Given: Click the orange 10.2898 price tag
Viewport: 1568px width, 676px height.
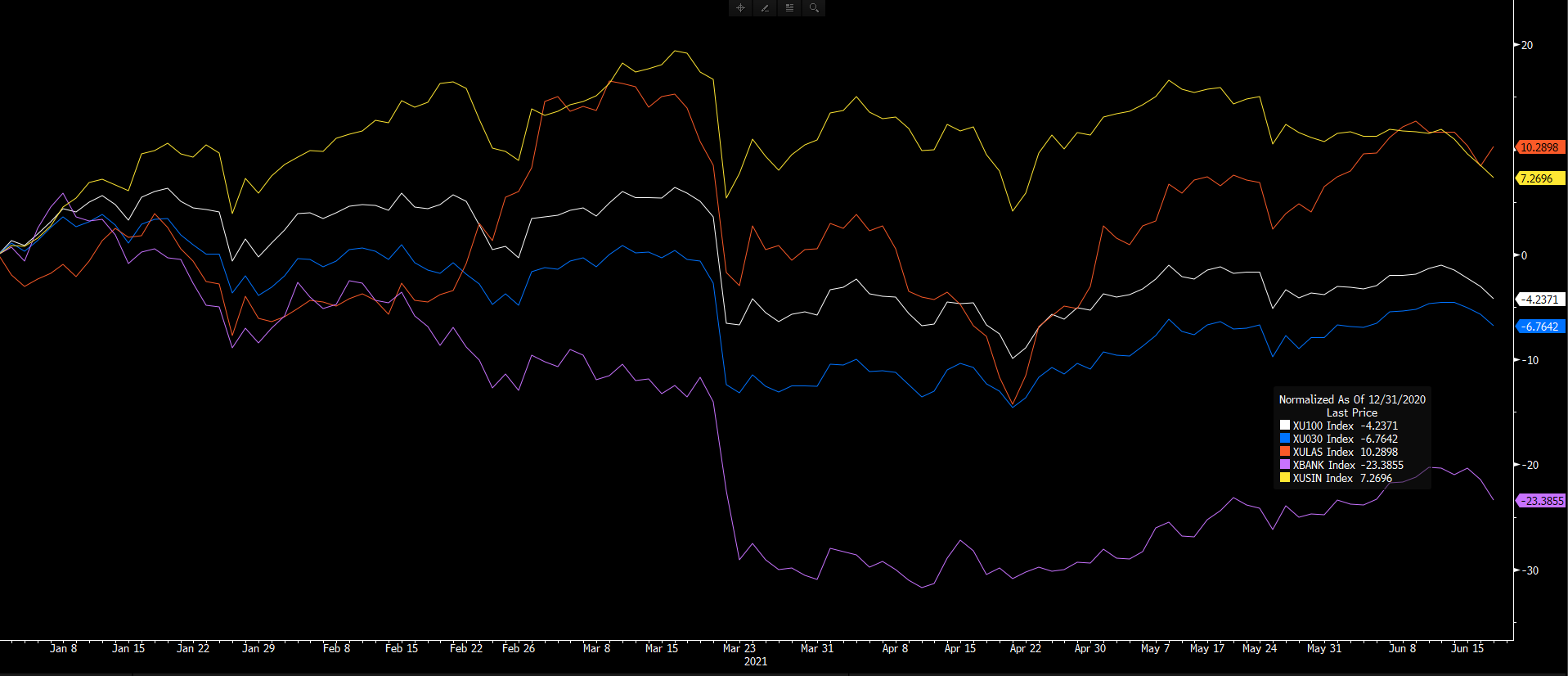Looking at the screenshot, I should (1539, 147).
